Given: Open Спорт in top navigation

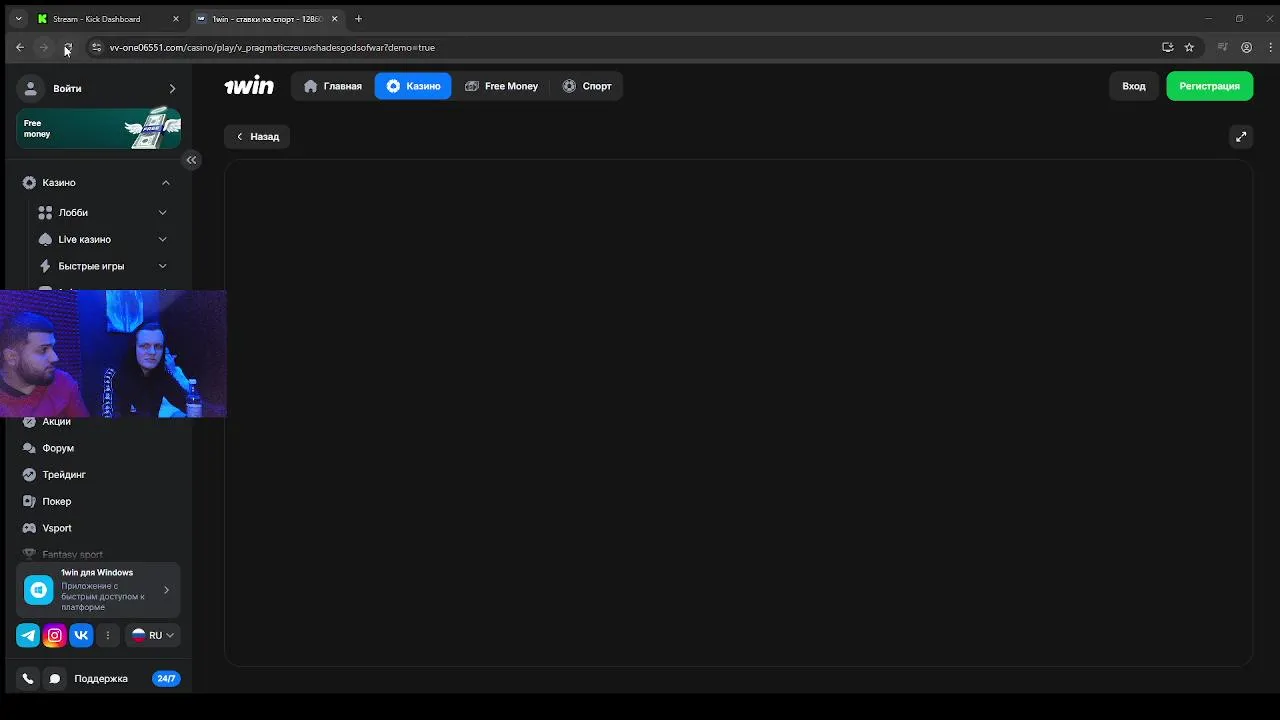Looking at the screenshot, I should [587, 86].
